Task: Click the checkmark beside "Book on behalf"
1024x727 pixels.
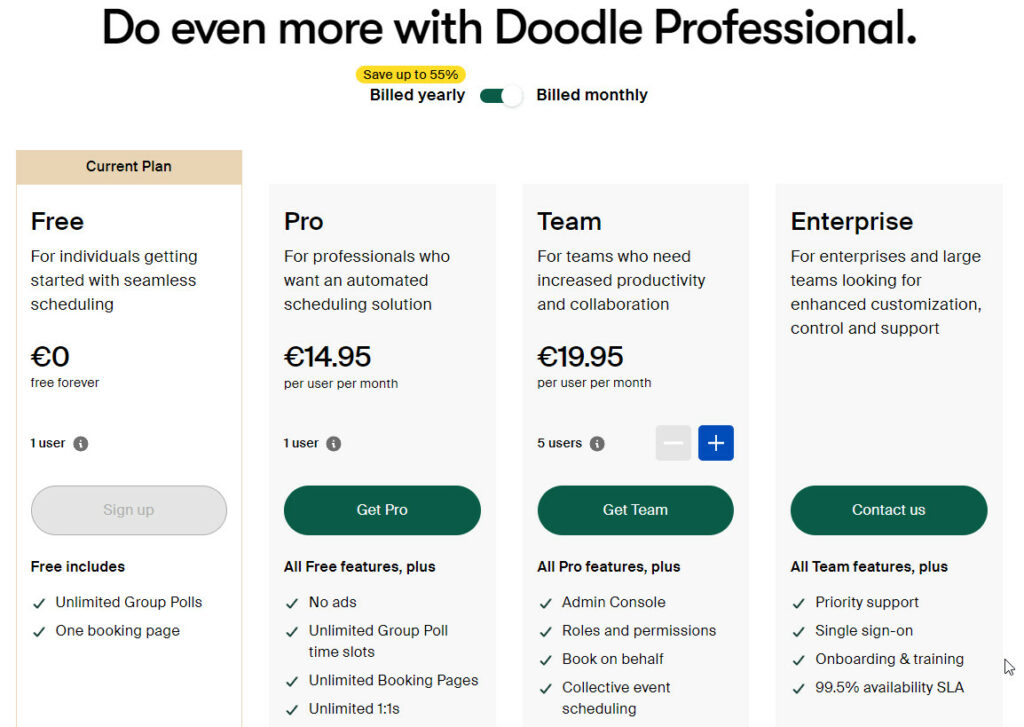Action: (546, 659)
